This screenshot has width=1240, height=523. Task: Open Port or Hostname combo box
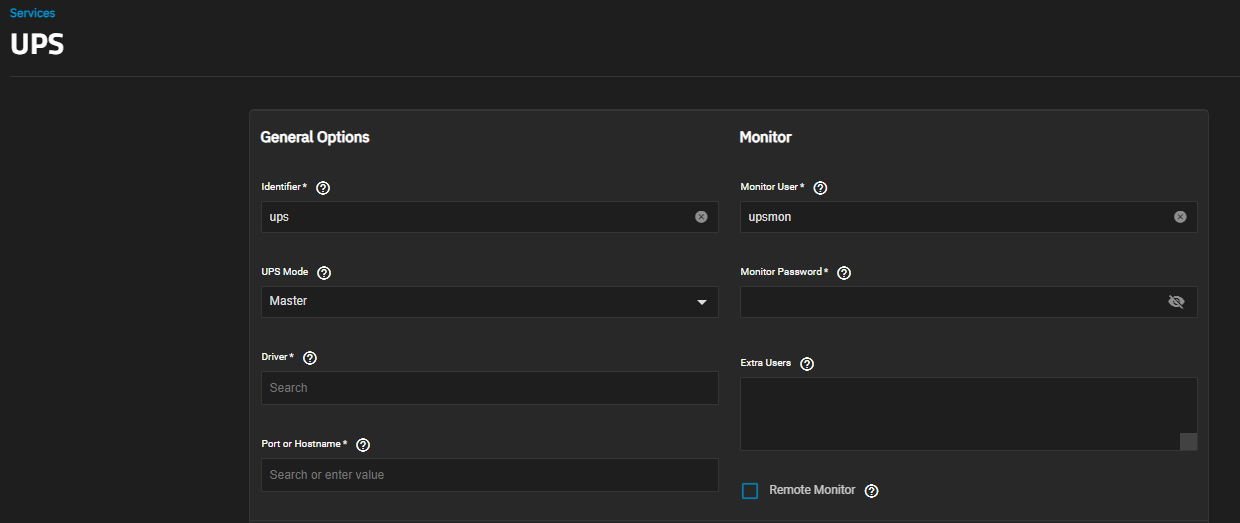tap(489, 475)
